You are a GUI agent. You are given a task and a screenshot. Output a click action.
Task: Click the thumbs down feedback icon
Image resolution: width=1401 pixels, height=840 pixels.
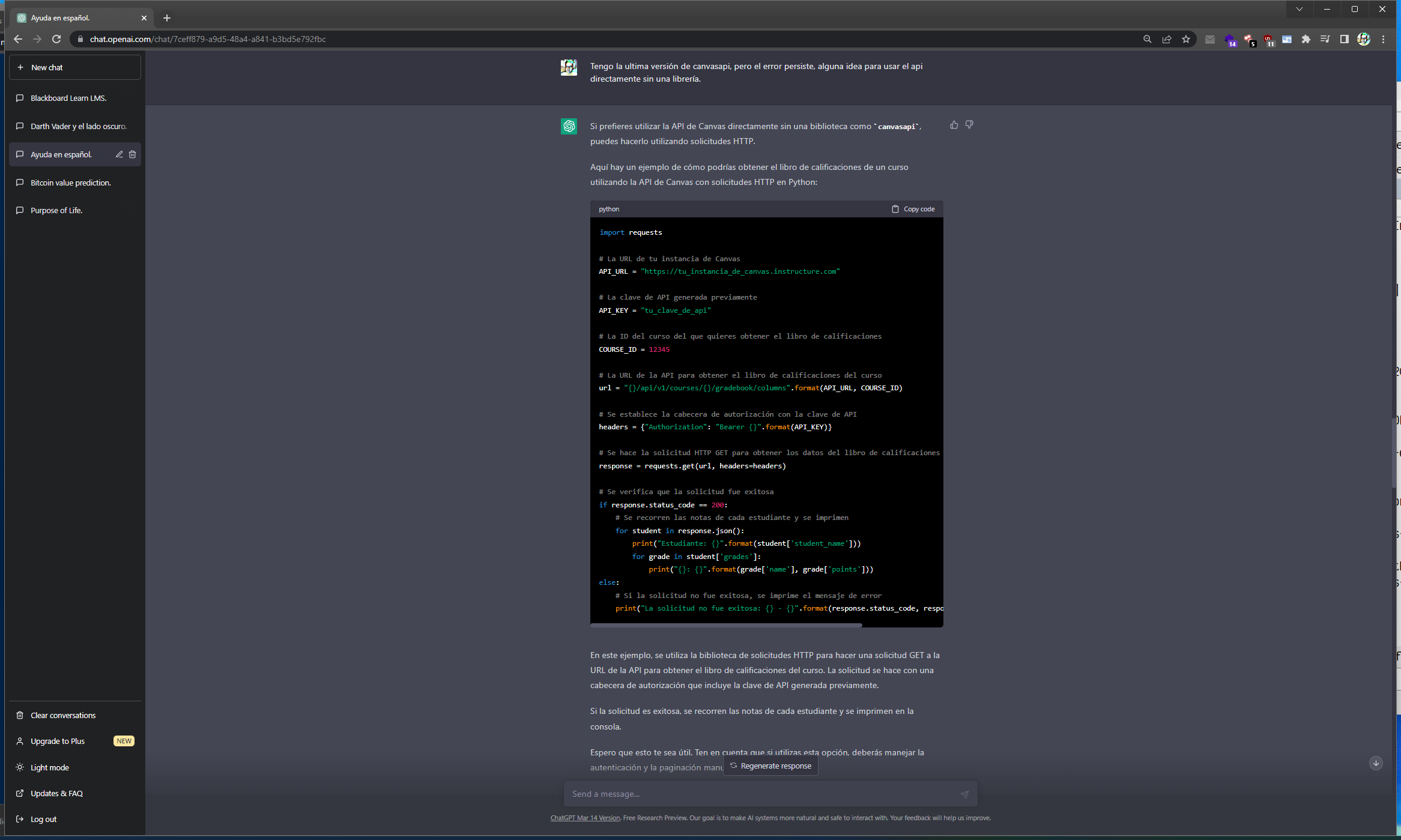969,125
